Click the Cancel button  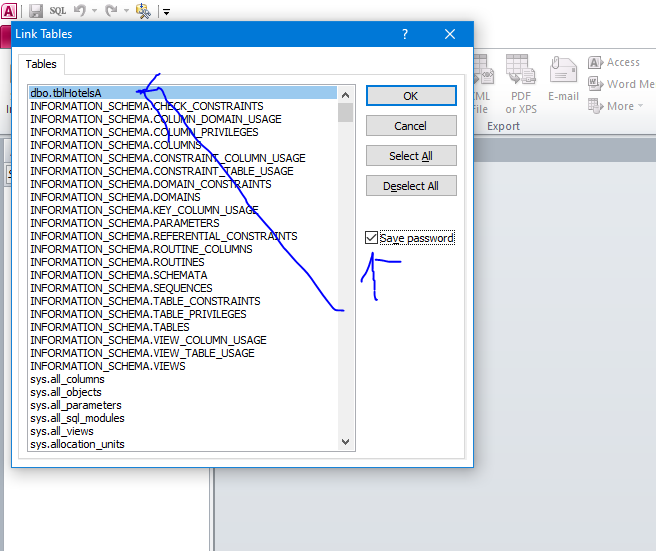coord(411,126)
